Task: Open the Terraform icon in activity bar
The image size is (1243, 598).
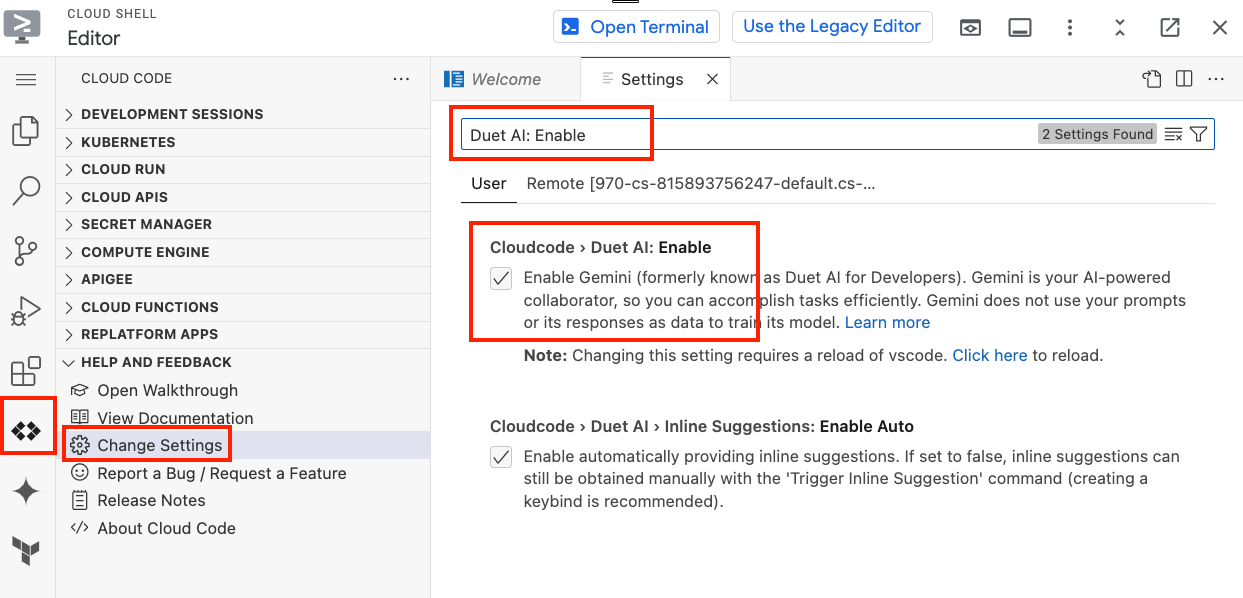Action: [x=26, y=550]
